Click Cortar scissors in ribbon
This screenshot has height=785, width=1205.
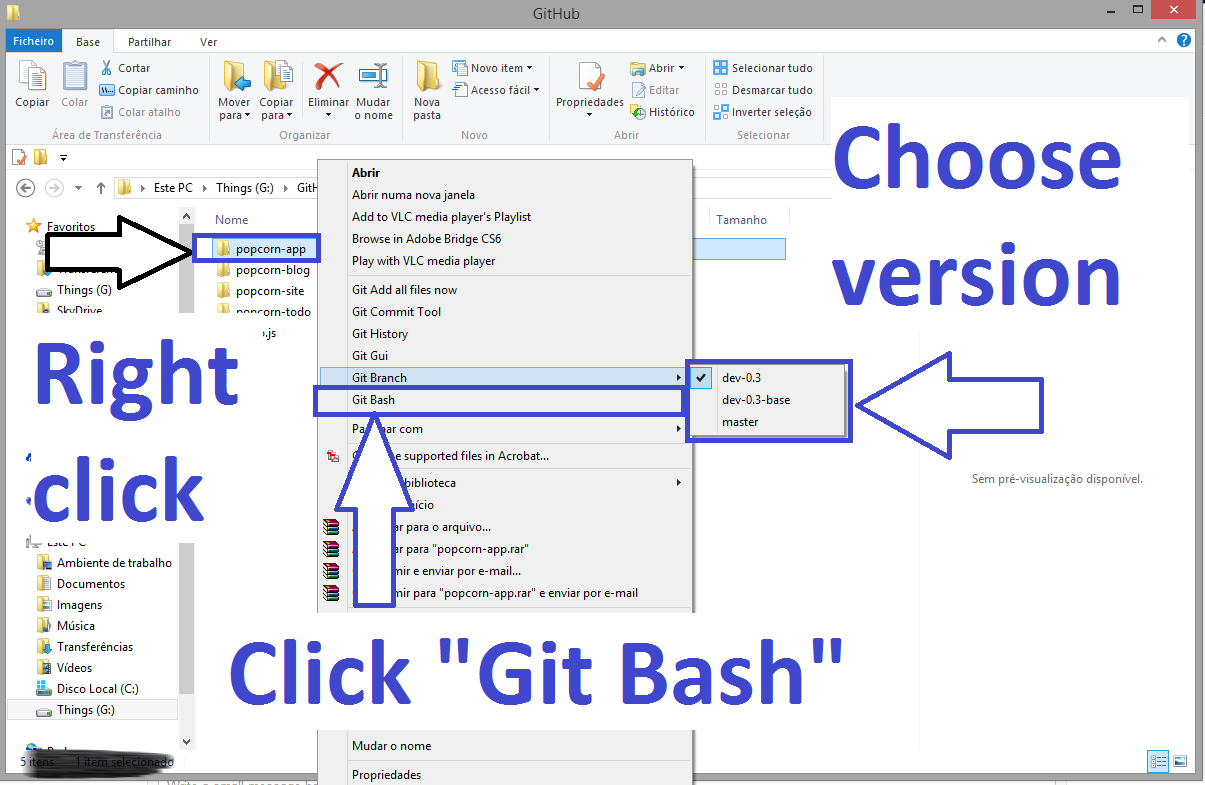[125, 68]
